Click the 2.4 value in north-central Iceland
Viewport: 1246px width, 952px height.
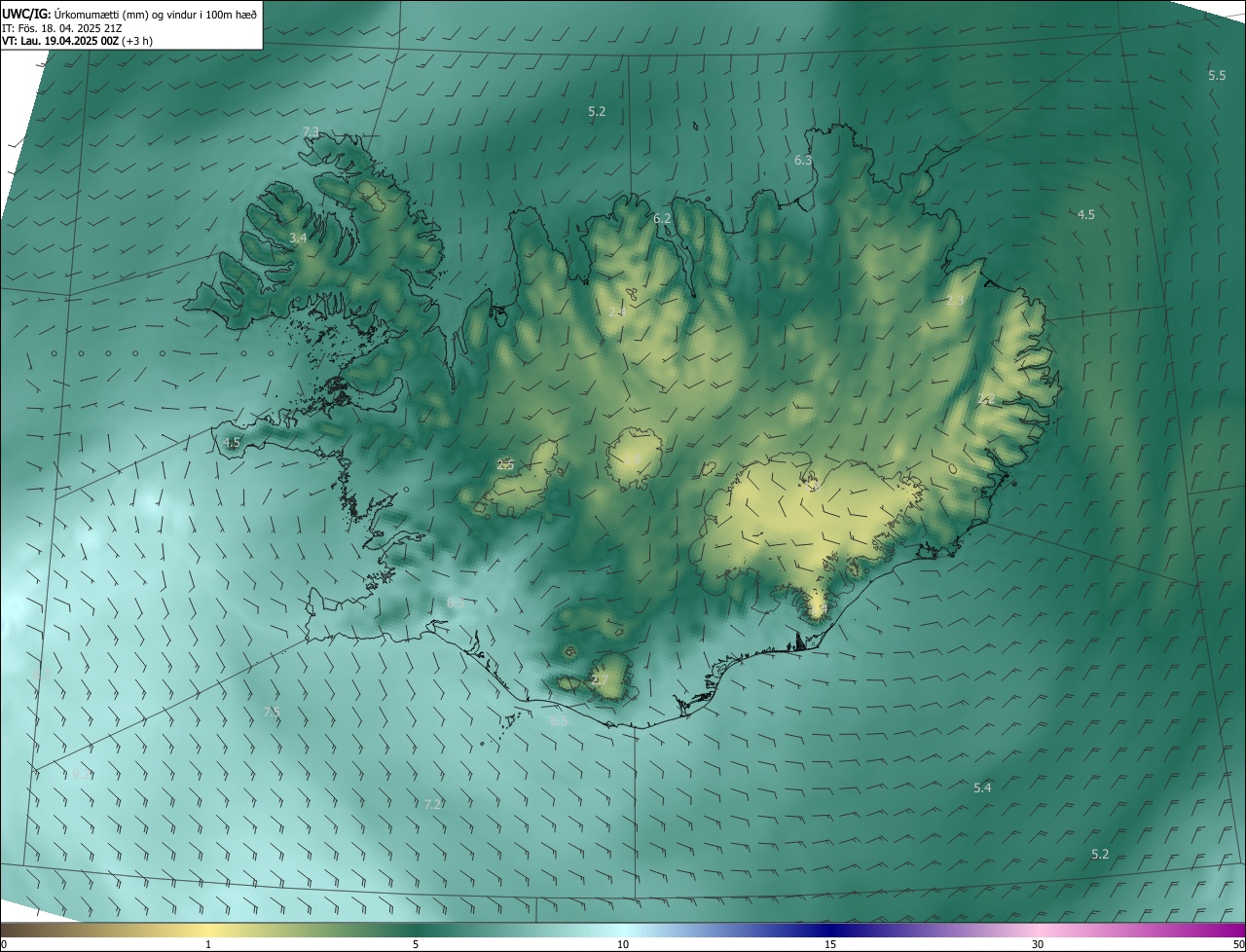click(x=616, y=311)
